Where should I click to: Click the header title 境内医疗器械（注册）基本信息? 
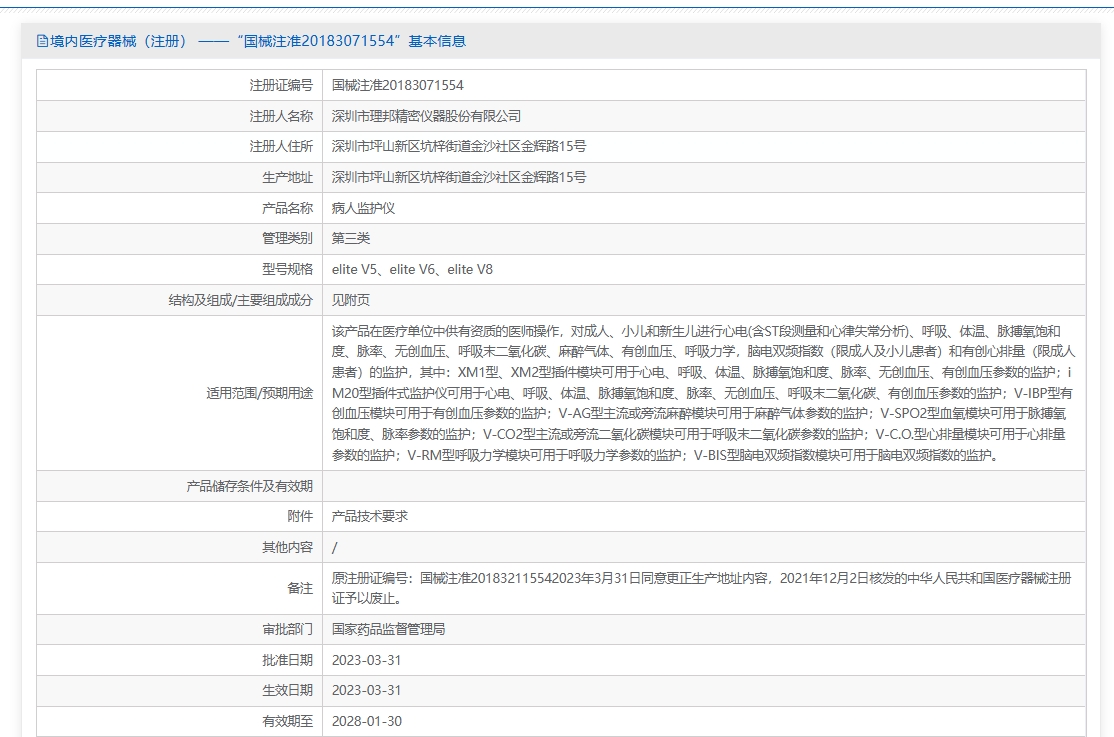pyautogui.click(x=258, y=41)
